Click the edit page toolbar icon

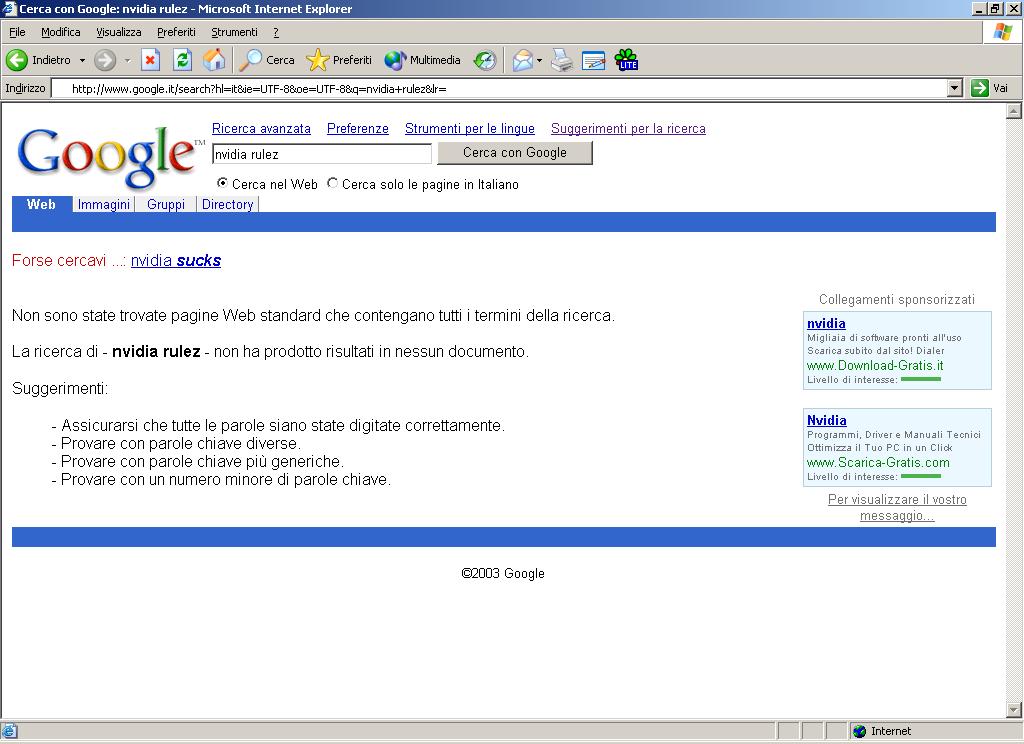point(593,60)
